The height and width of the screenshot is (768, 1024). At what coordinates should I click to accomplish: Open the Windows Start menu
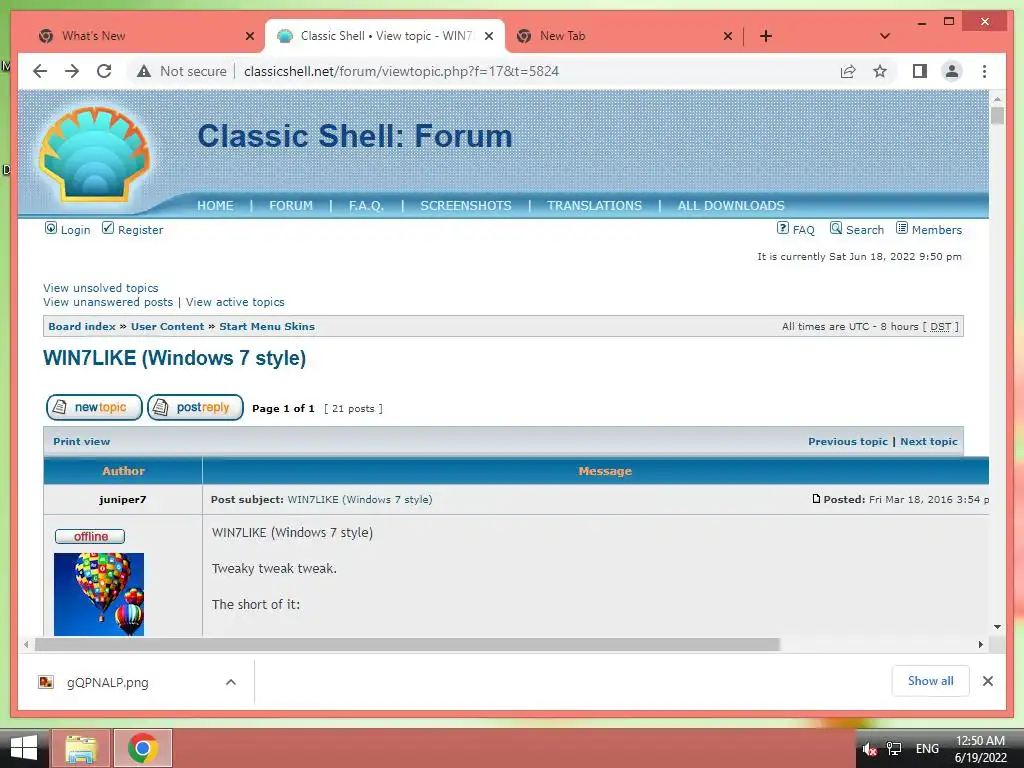click(24, 748)
